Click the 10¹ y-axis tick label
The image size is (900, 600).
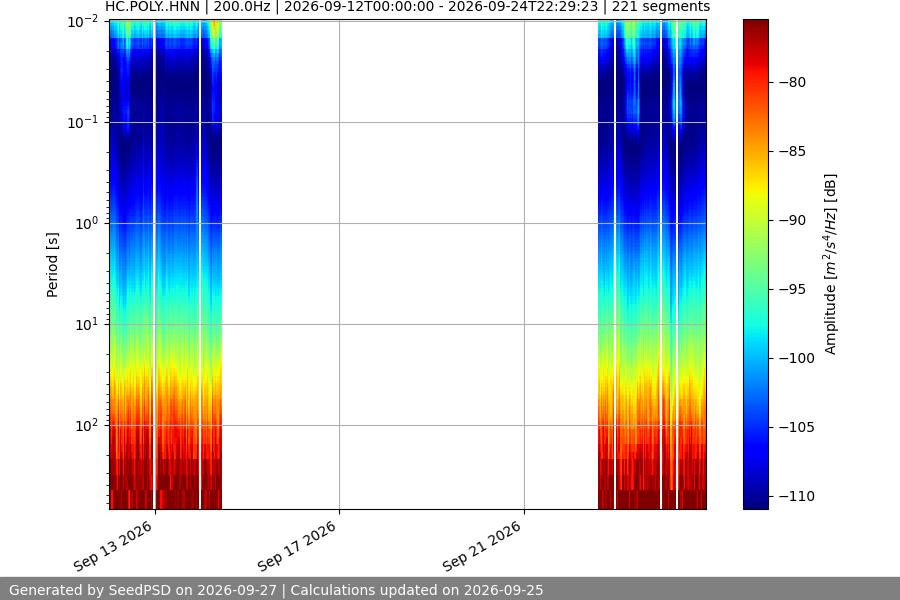pos(87,324)
